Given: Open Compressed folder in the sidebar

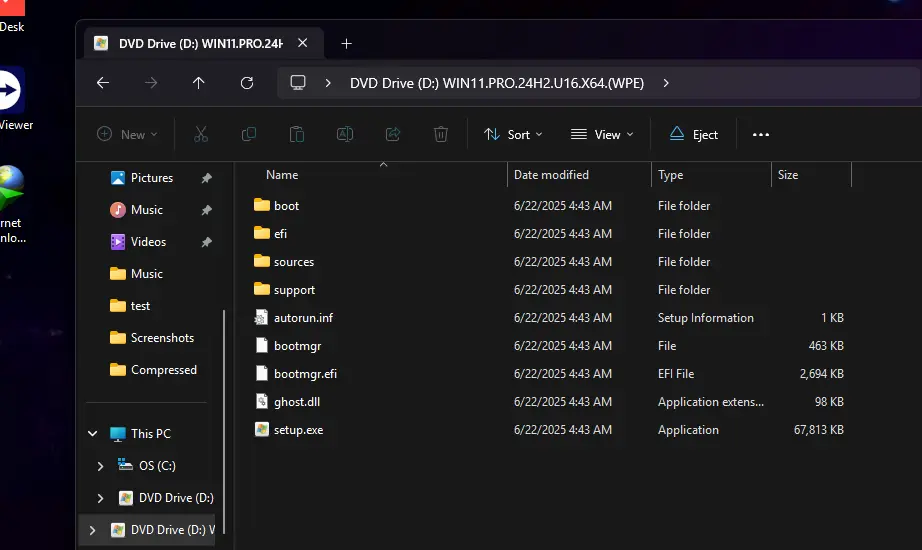Looking at the screenshot, I should [x=163, y=370].
